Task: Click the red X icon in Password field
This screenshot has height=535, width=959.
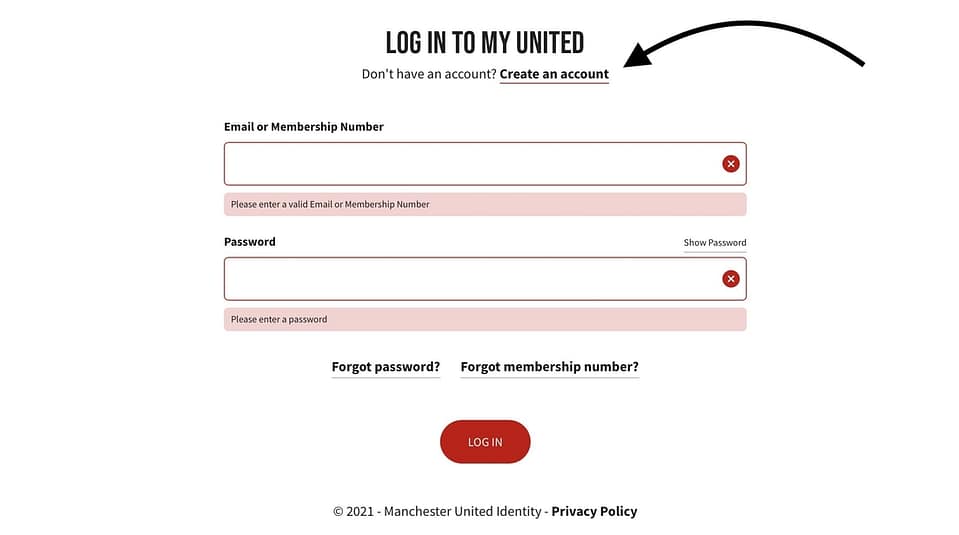Action: click(731, 279)
